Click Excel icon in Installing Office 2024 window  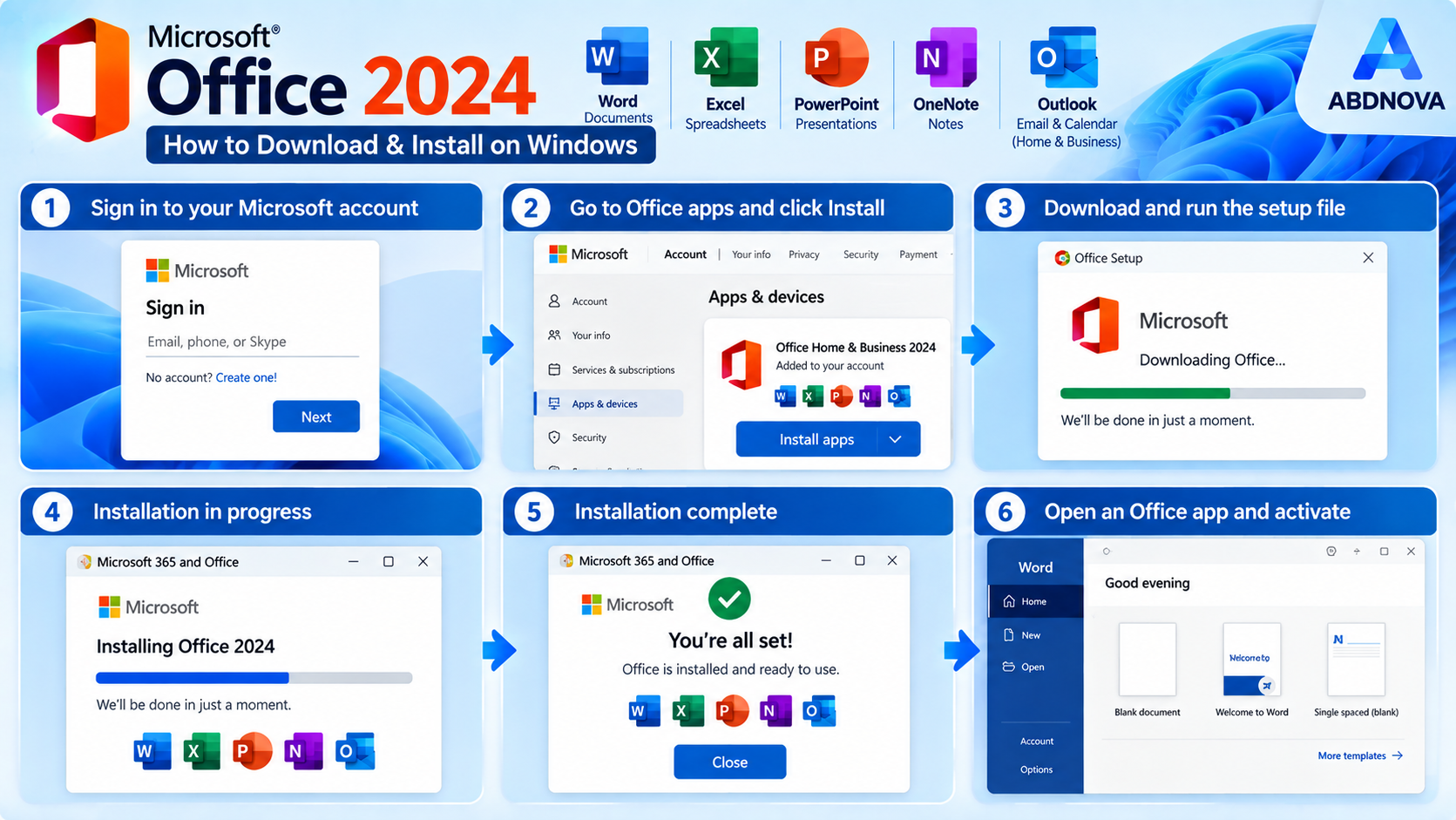click(201, 751)
